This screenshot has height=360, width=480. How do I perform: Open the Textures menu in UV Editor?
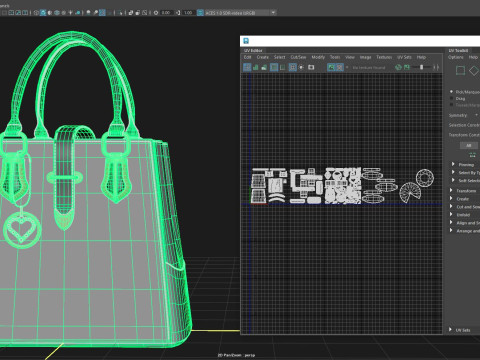click(x=384, y=57)
